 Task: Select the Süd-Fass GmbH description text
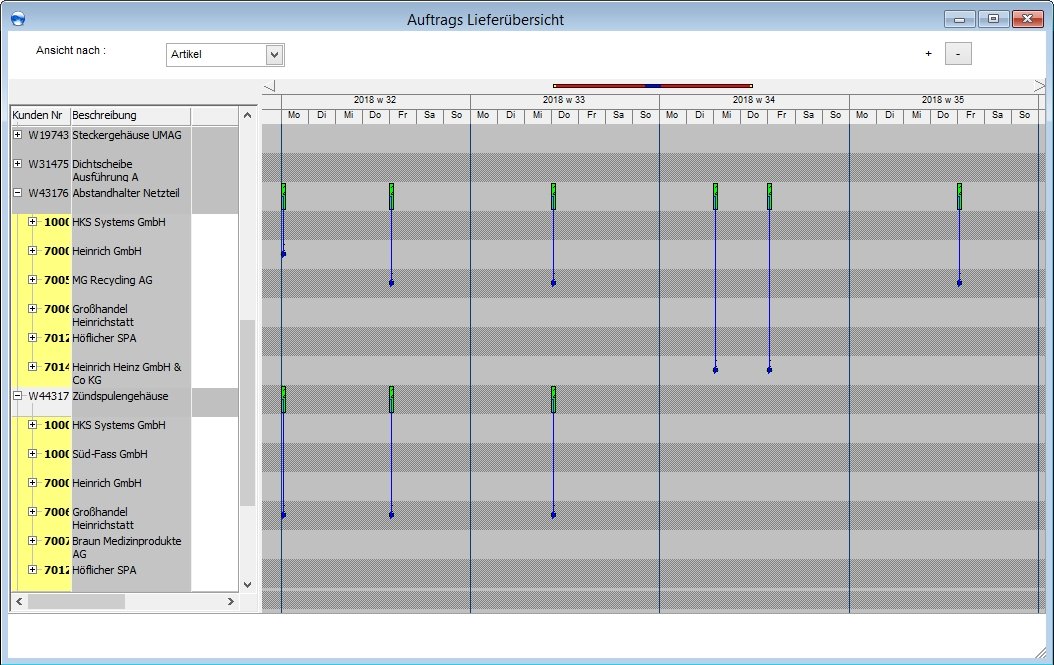coord(110,454)
